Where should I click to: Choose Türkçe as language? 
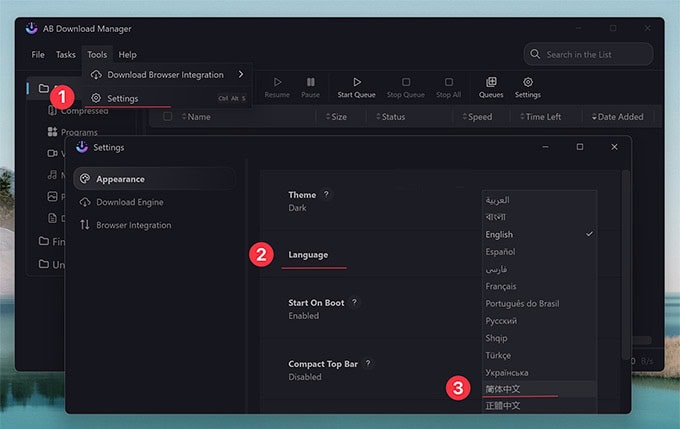(x=539, y=355)
